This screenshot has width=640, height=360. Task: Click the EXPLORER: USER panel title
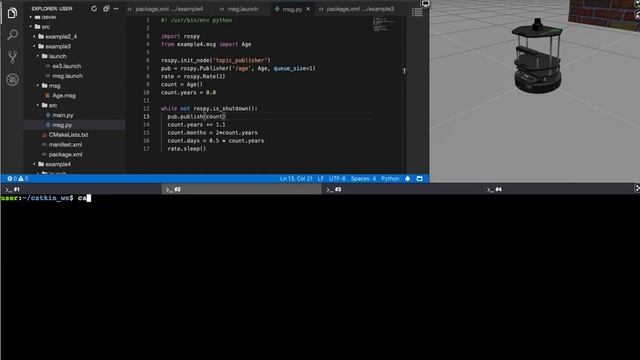52,9
